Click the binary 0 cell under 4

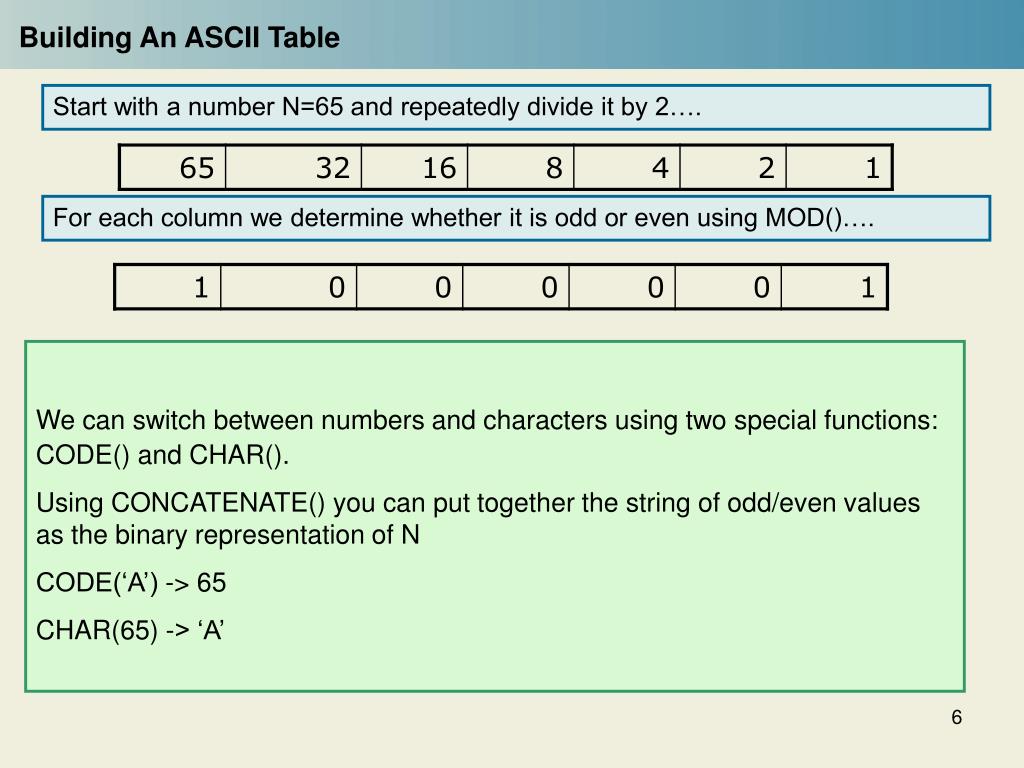coord(622,287)
